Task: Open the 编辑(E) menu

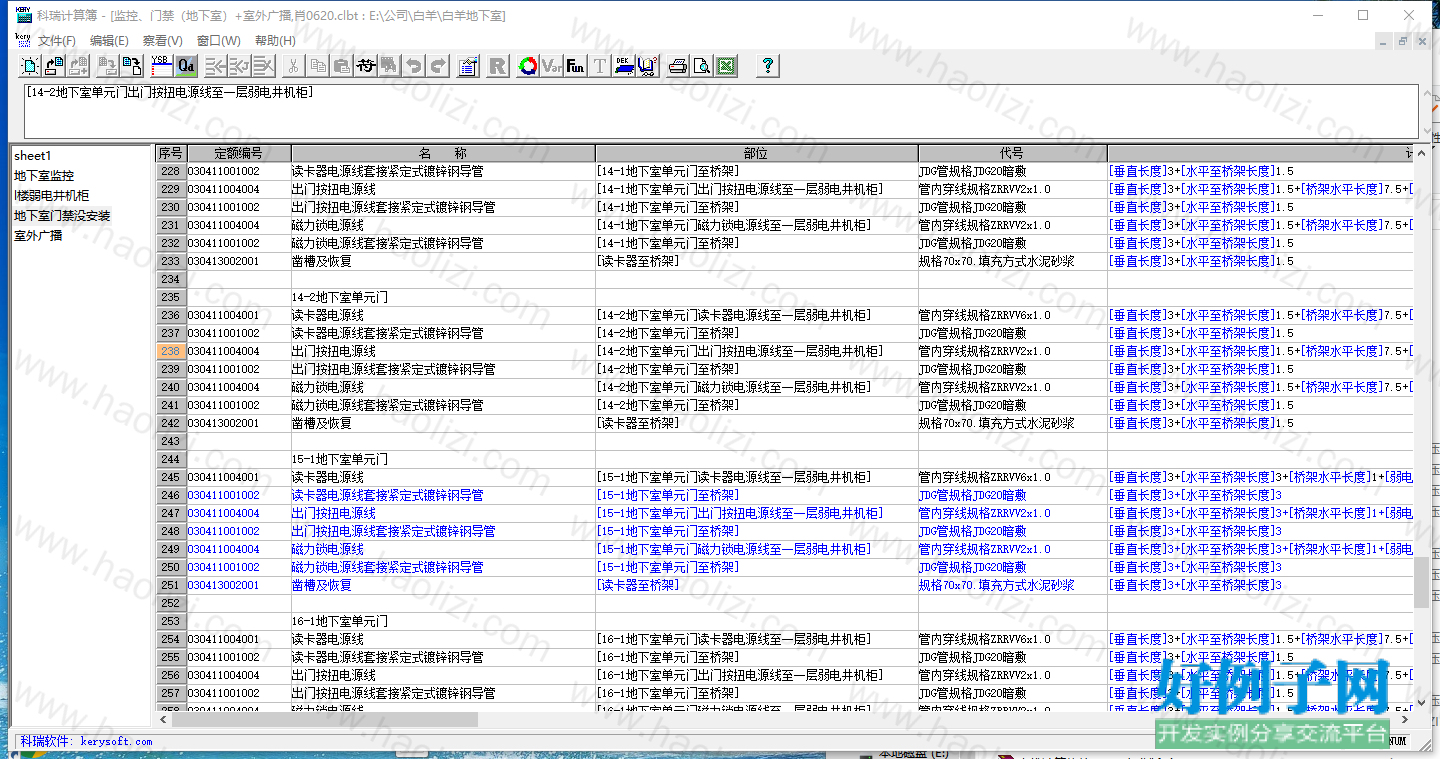Action: (x=109, y=41)
